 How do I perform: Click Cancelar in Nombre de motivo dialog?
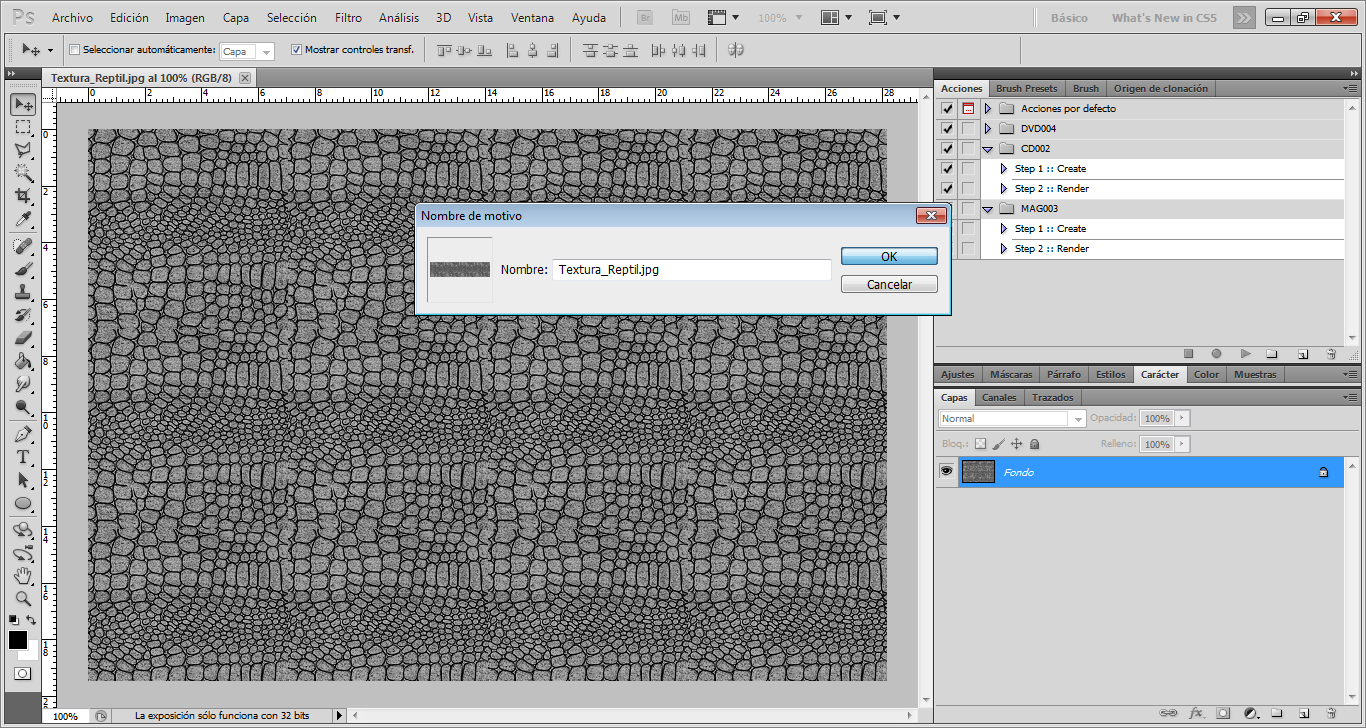pos(889,284)
